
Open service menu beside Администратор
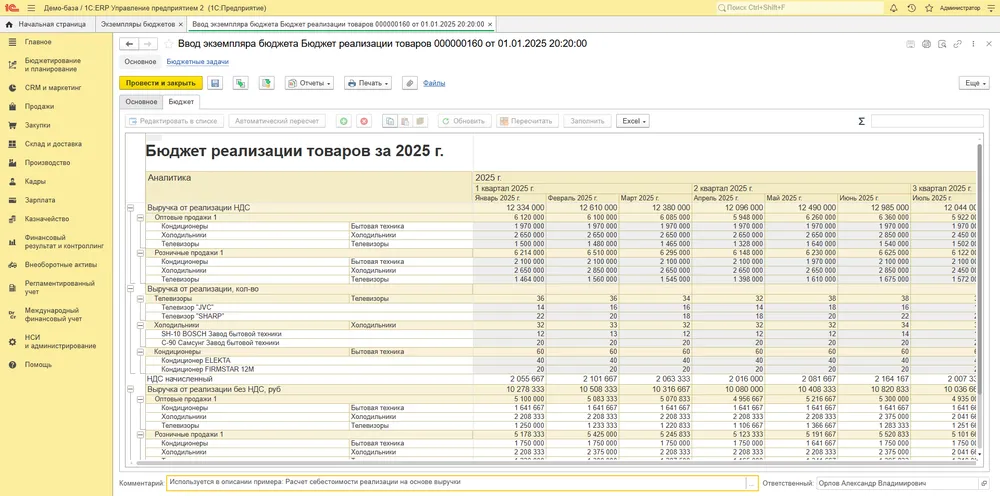point(991,8)
